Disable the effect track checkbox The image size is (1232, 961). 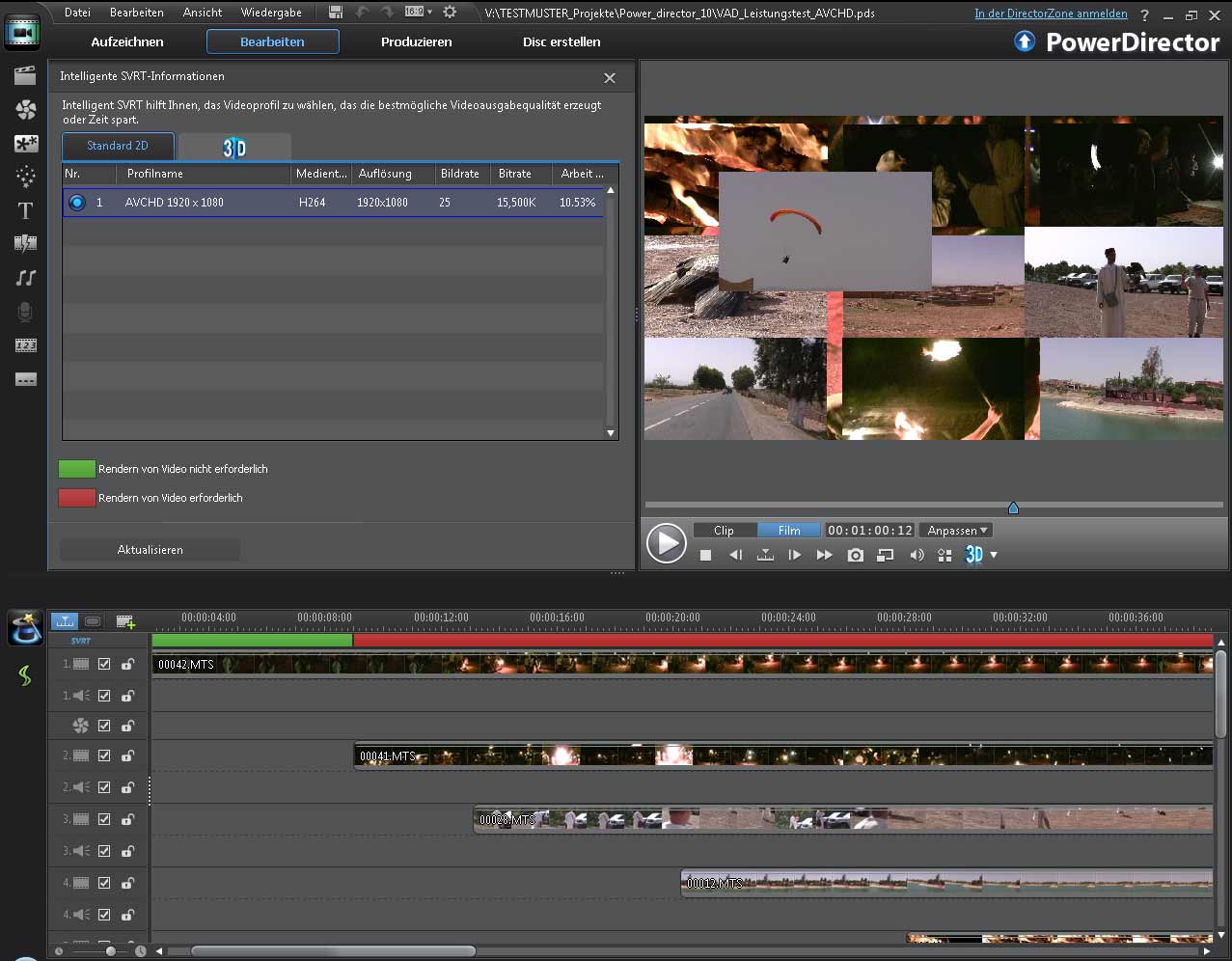pos(104,726)
